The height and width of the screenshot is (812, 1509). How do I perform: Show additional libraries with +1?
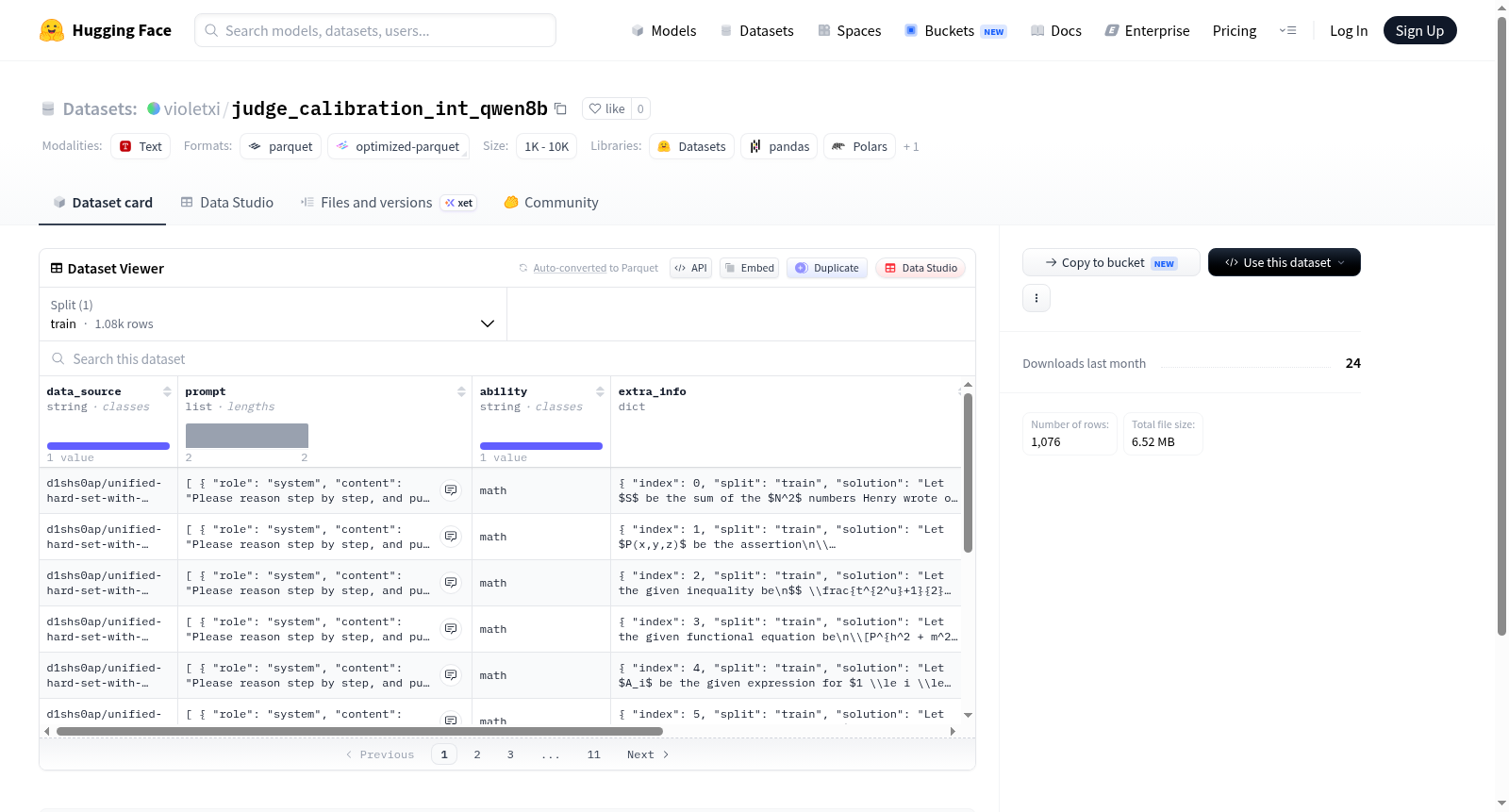click(911, 146)
